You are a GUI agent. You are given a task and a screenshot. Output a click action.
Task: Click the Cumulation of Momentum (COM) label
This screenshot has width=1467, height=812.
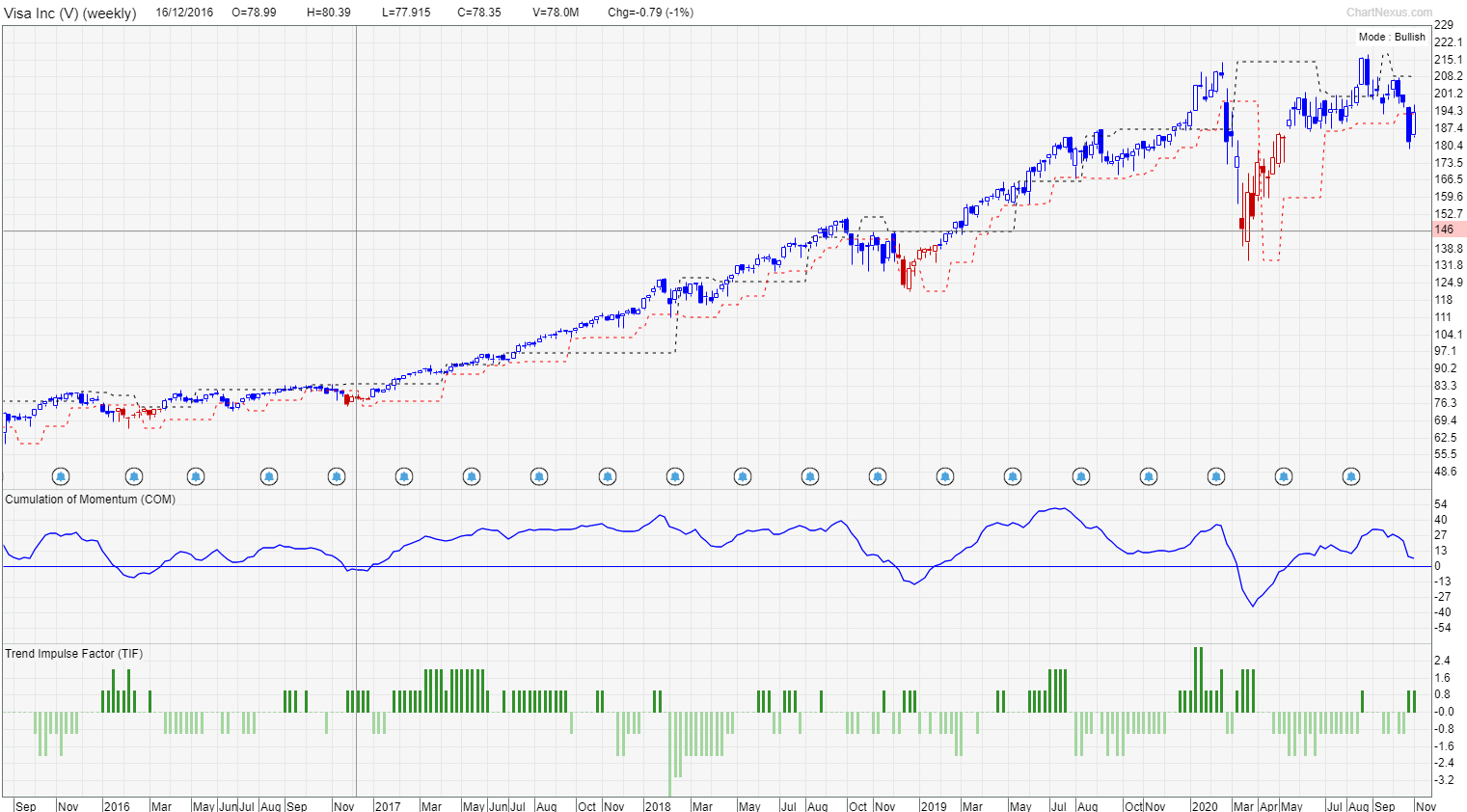pos(91,500)
